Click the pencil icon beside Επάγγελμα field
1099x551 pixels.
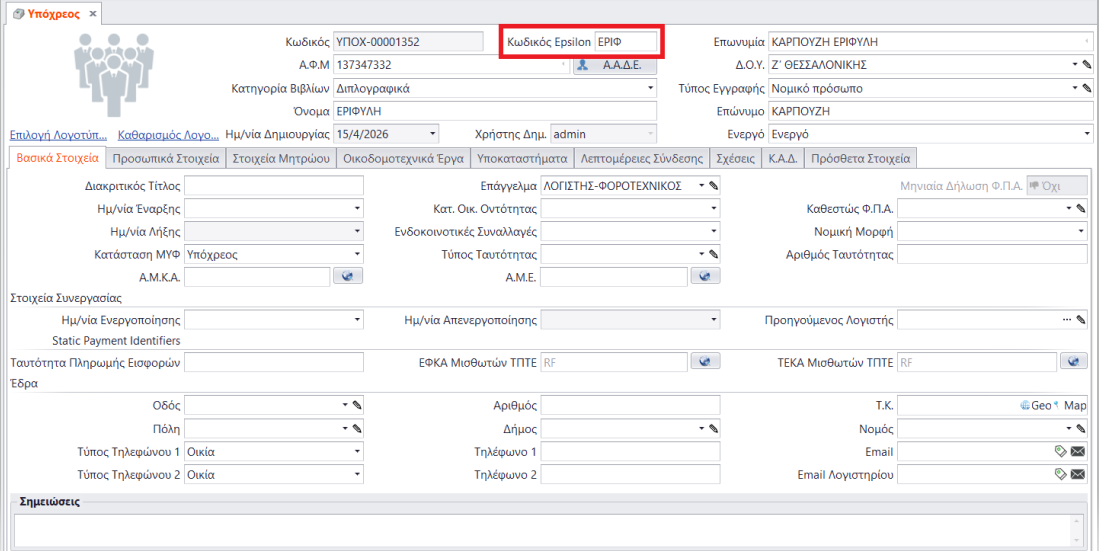click(x=714, y=185)
